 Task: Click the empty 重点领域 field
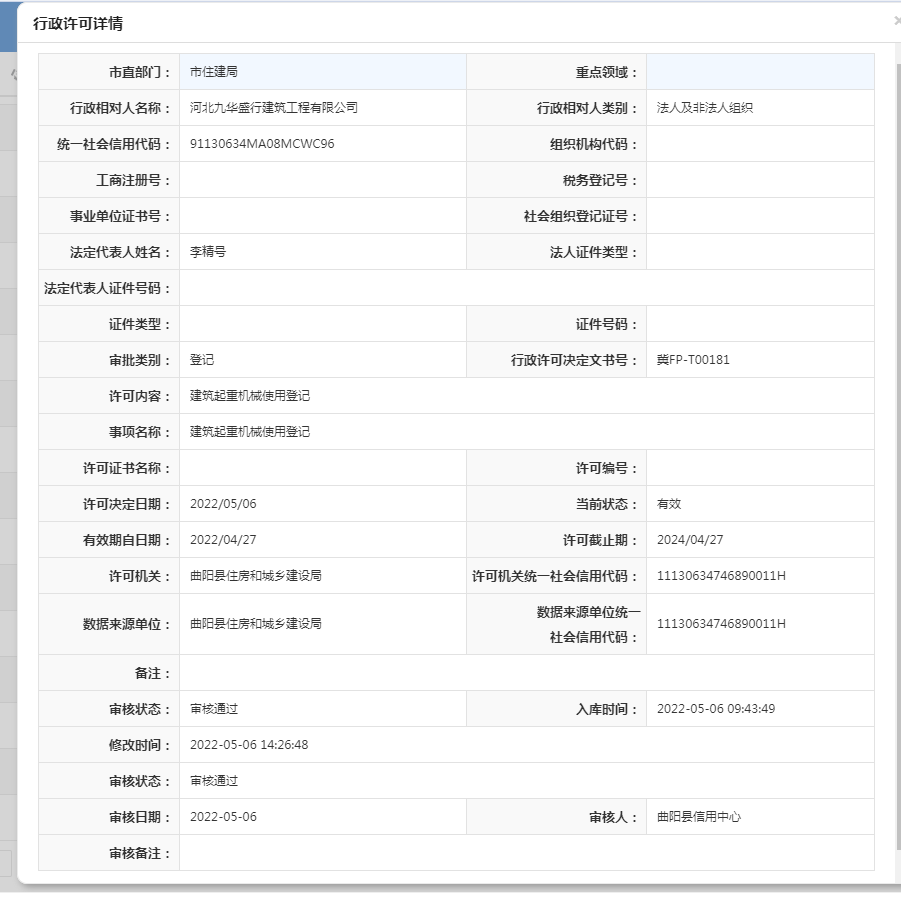760,72
